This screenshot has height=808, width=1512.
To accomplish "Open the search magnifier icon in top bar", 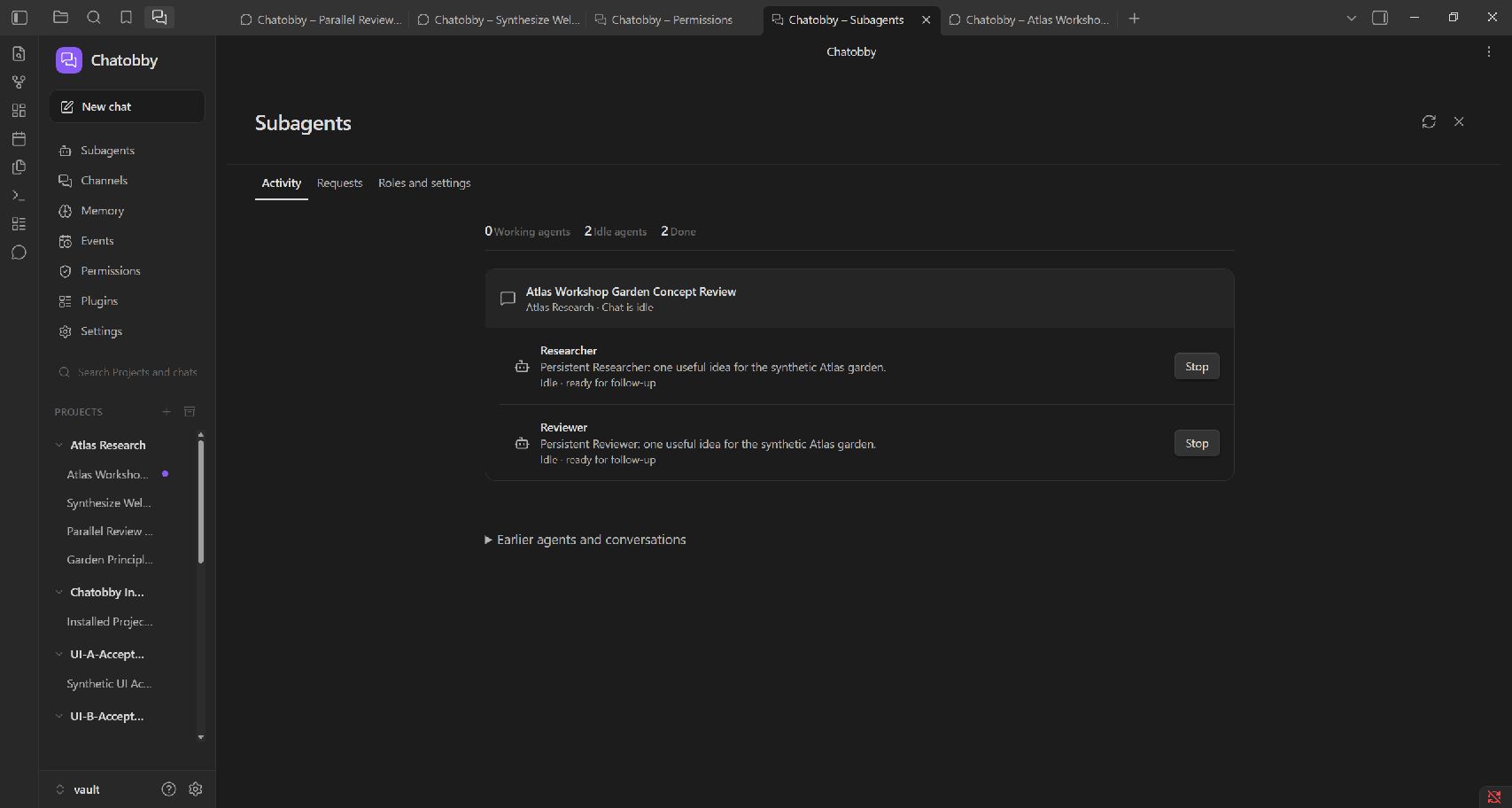I will (93, 18).
